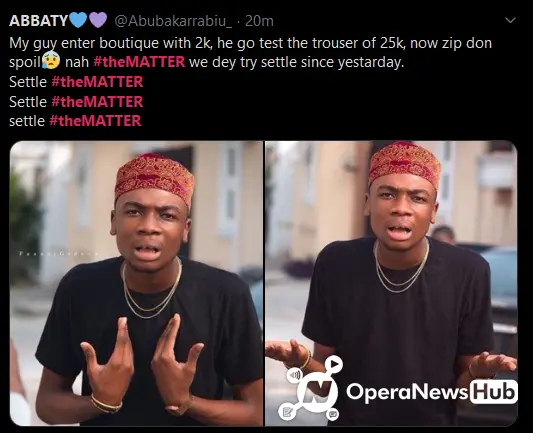This screenshot has width=533, height=433.
Task: Open the tweet options chevron dropdown
Action: 510,20
